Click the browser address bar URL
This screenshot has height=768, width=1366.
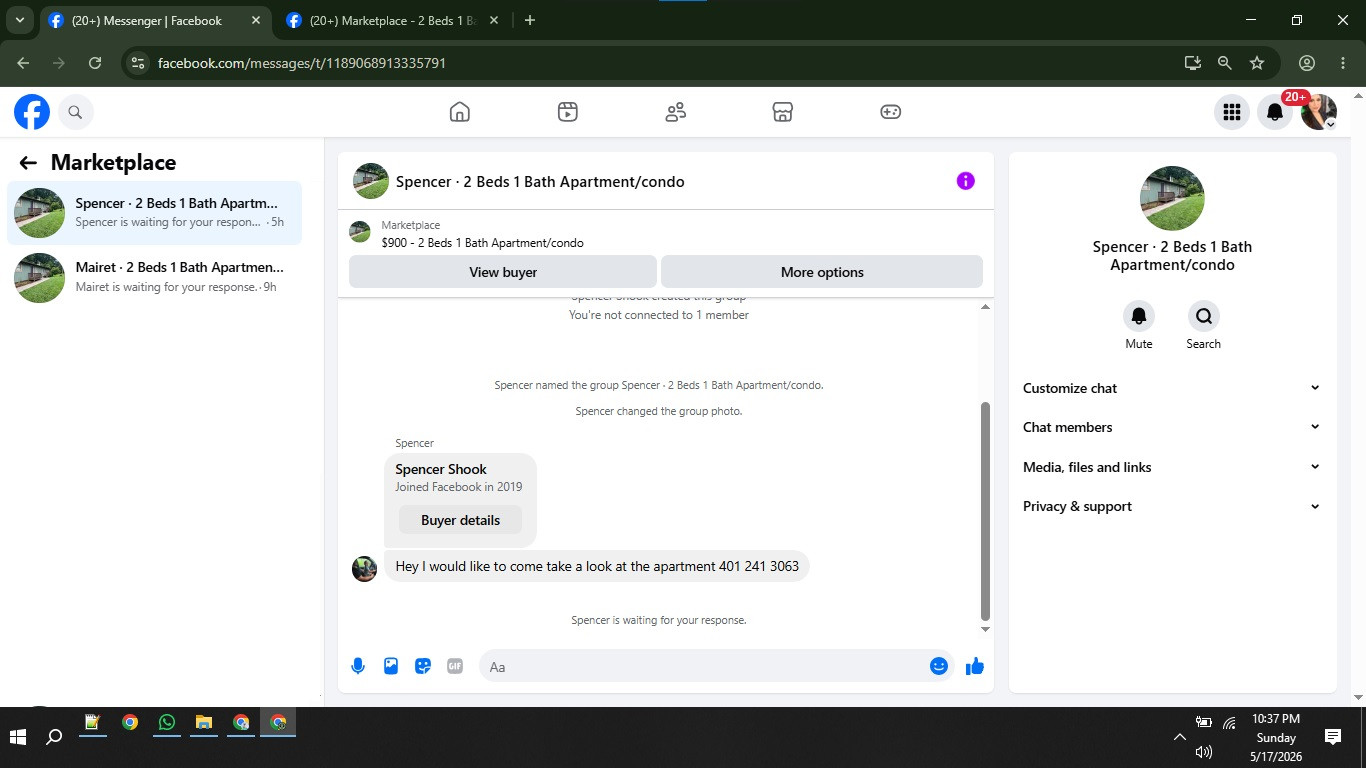tap(302, 63)
